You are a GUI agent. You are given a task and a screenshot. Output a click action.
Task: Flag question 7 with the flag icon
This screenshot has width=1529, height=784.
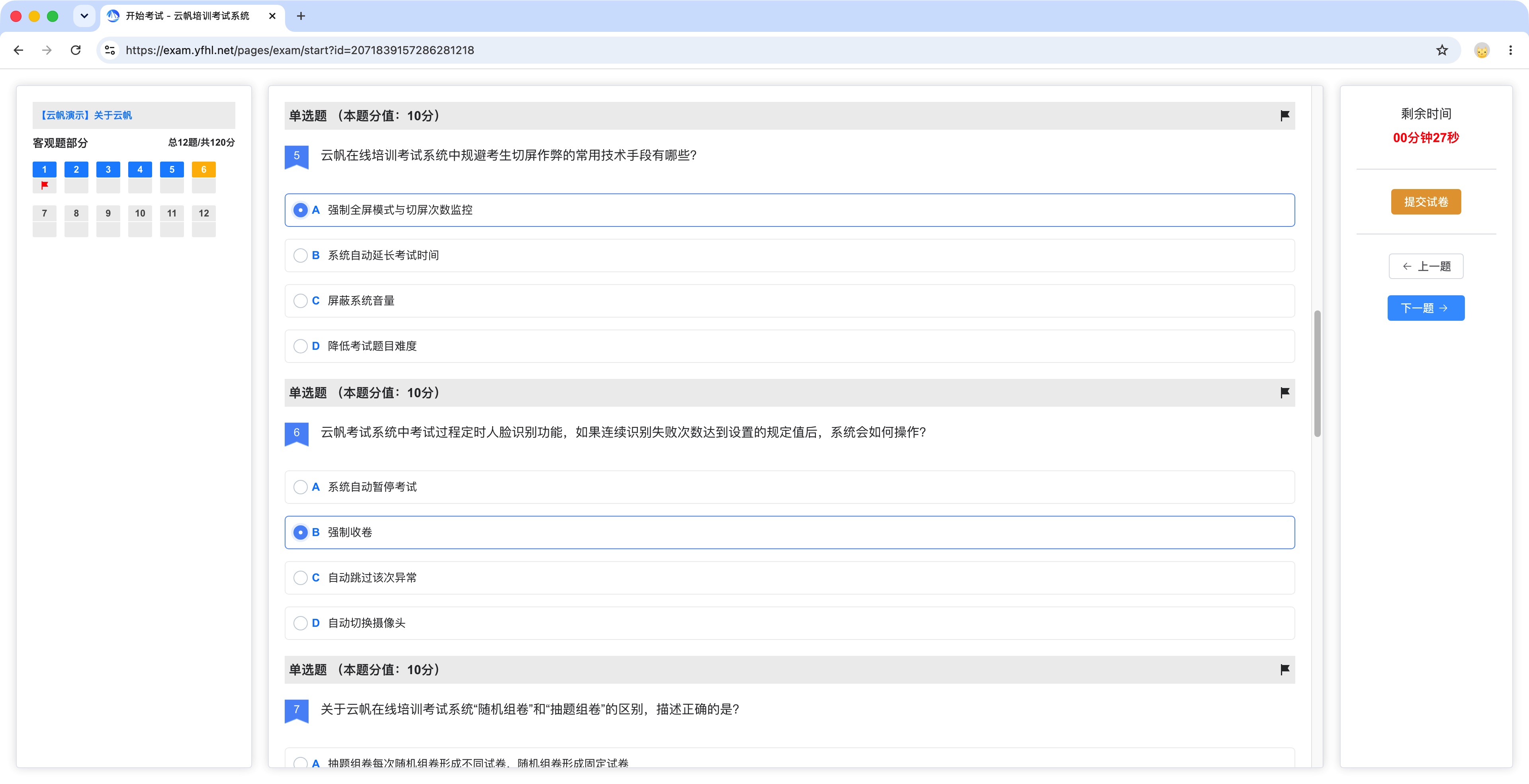pos(1285,669)
